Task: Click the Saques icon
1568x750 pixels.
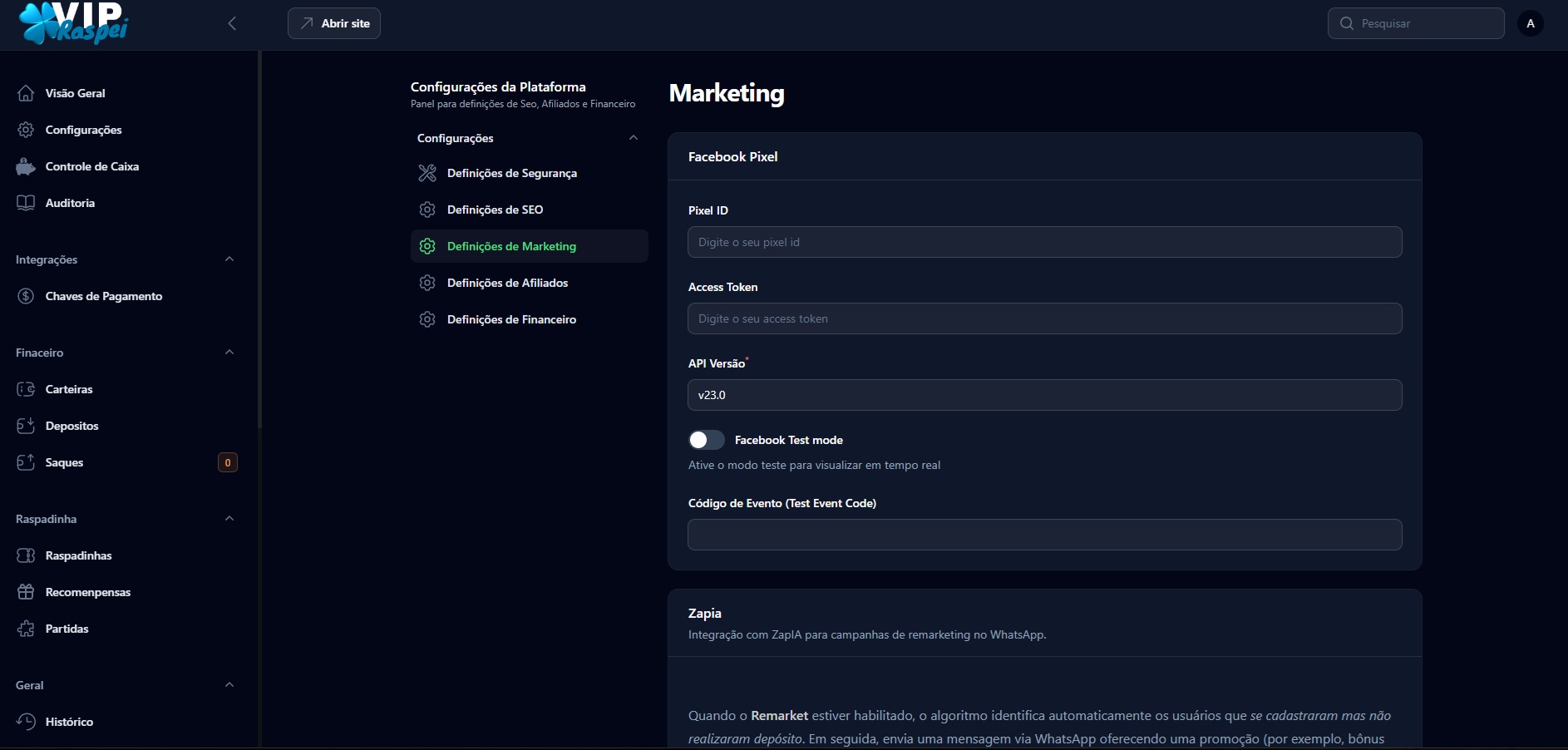Action: [26, 462]
